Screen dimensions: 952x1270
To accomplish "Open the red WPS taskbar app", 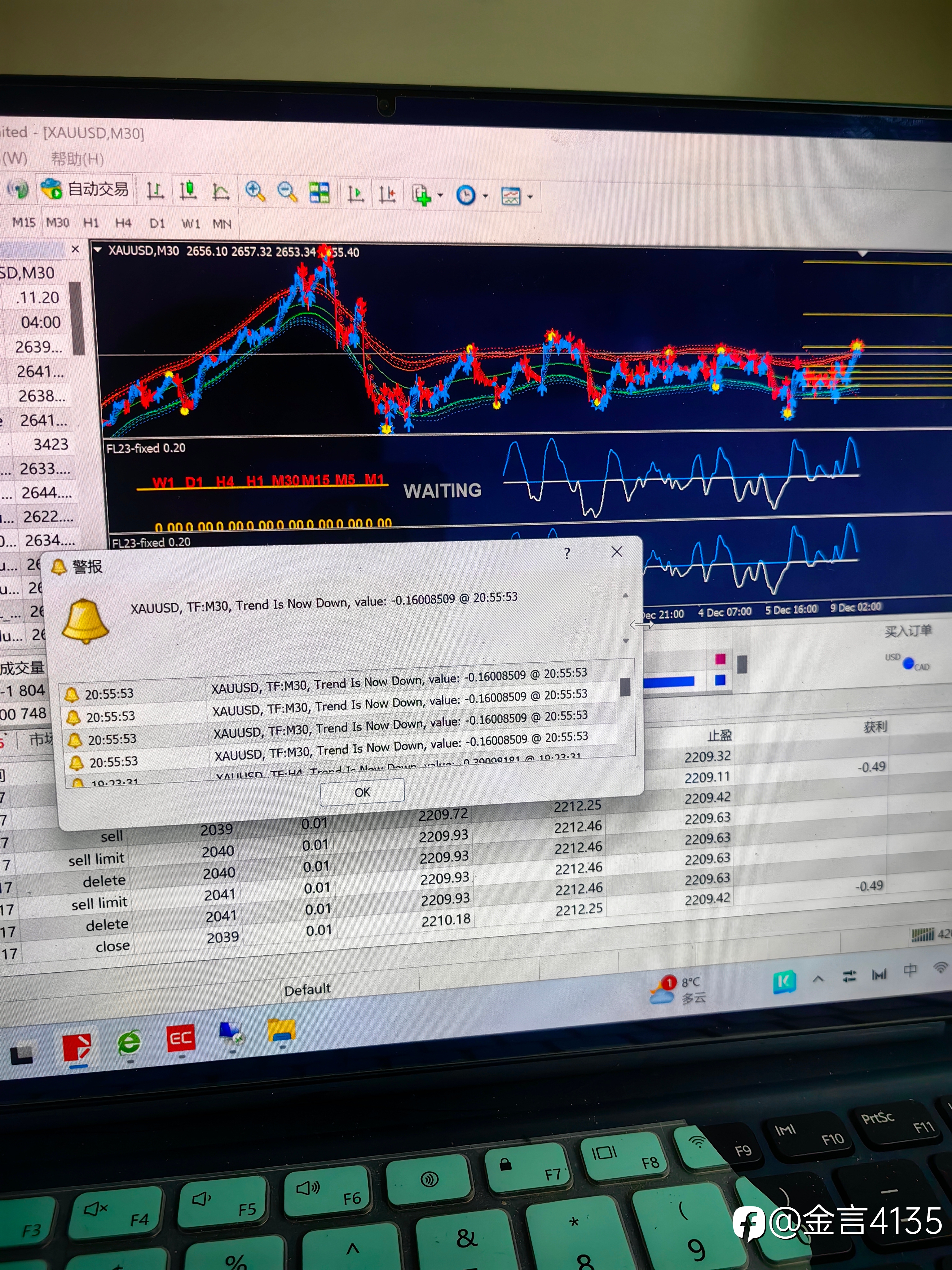I will tap(77, 1048).
